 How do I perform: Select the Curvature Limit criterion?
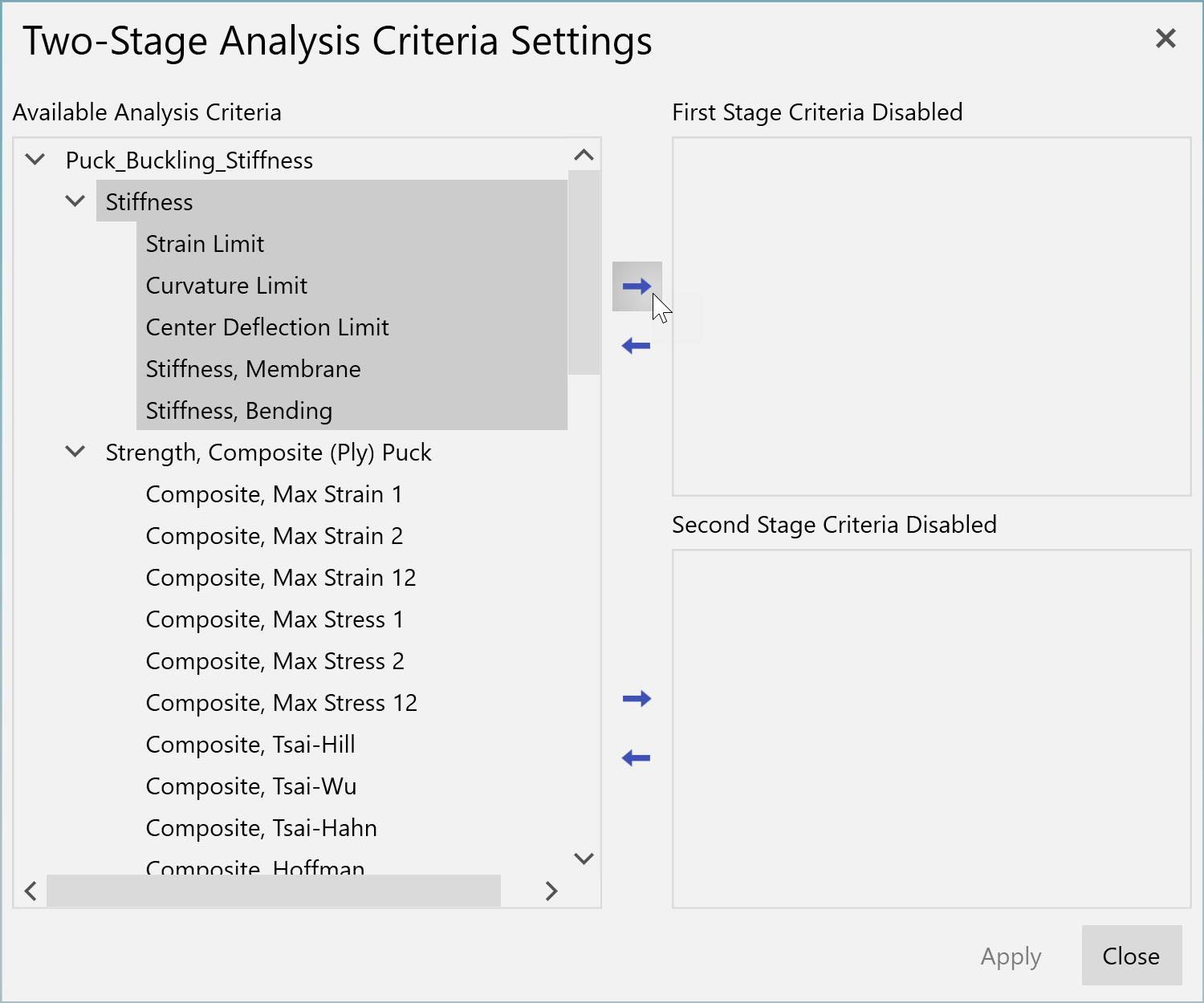(352, 286)
